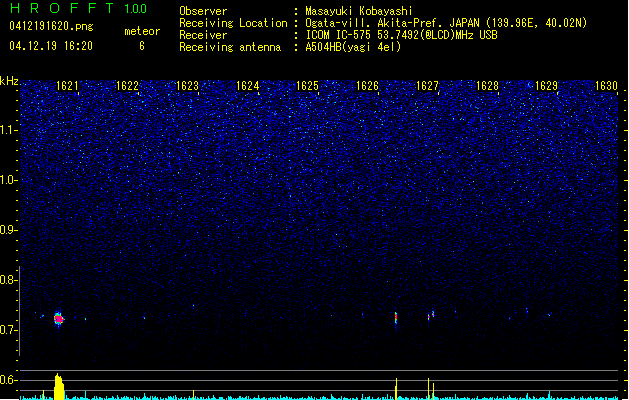Click the meteor count value 6
The image size is (629, 400).
[142, 46]
